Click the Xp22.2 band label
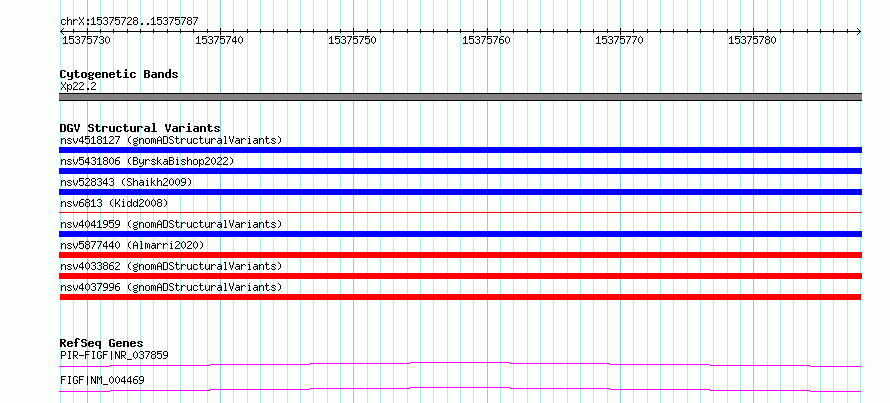The width and height of the screenshot is (890, 403). [78, 87]
